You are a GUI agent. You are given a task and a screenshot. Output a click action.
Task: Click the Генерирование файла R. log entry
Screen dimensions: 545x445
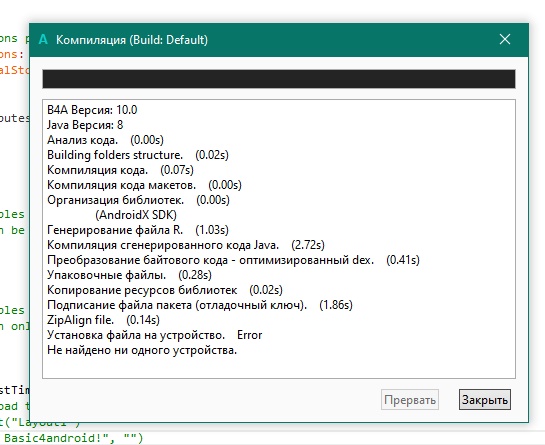coord(138,230)
